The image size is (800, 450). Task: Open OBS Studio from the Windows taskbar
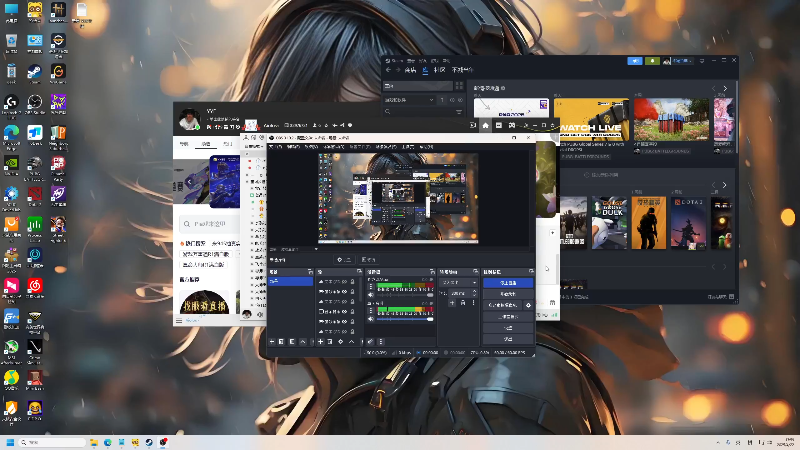[x=163, y=442]
